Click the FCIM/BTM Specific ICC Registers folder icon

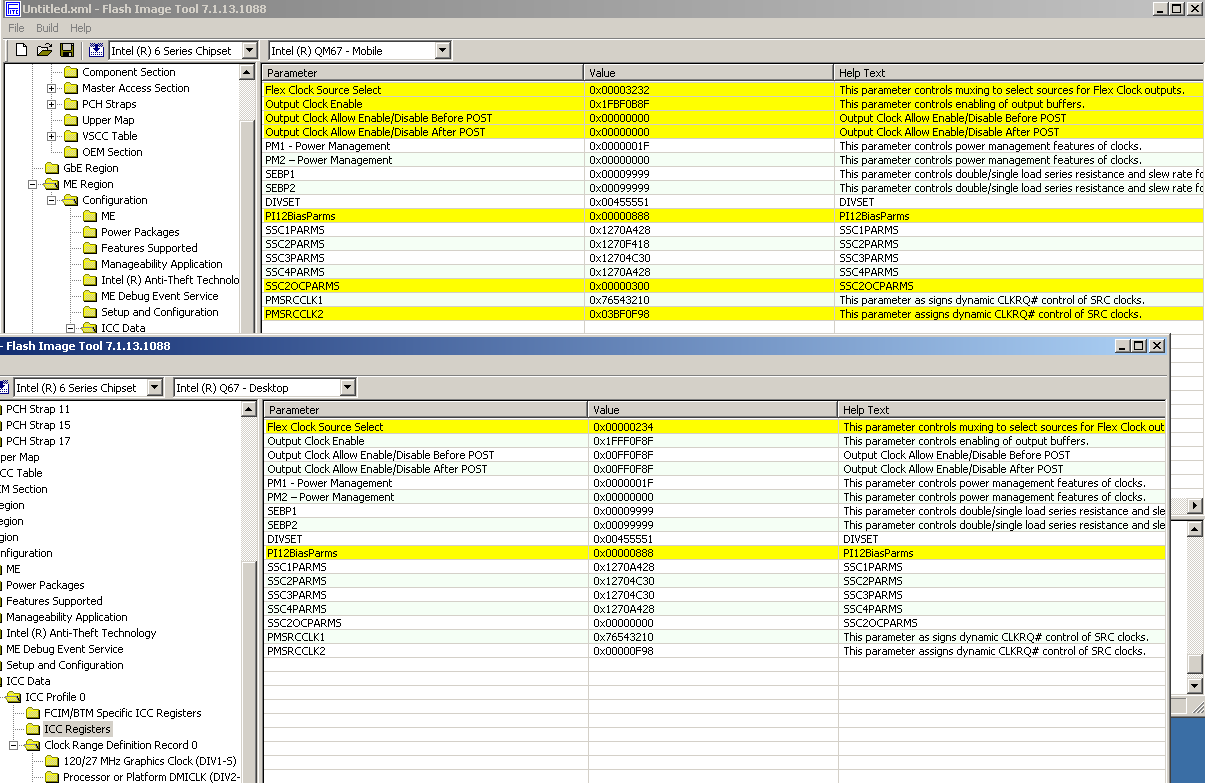coord(33,713)
